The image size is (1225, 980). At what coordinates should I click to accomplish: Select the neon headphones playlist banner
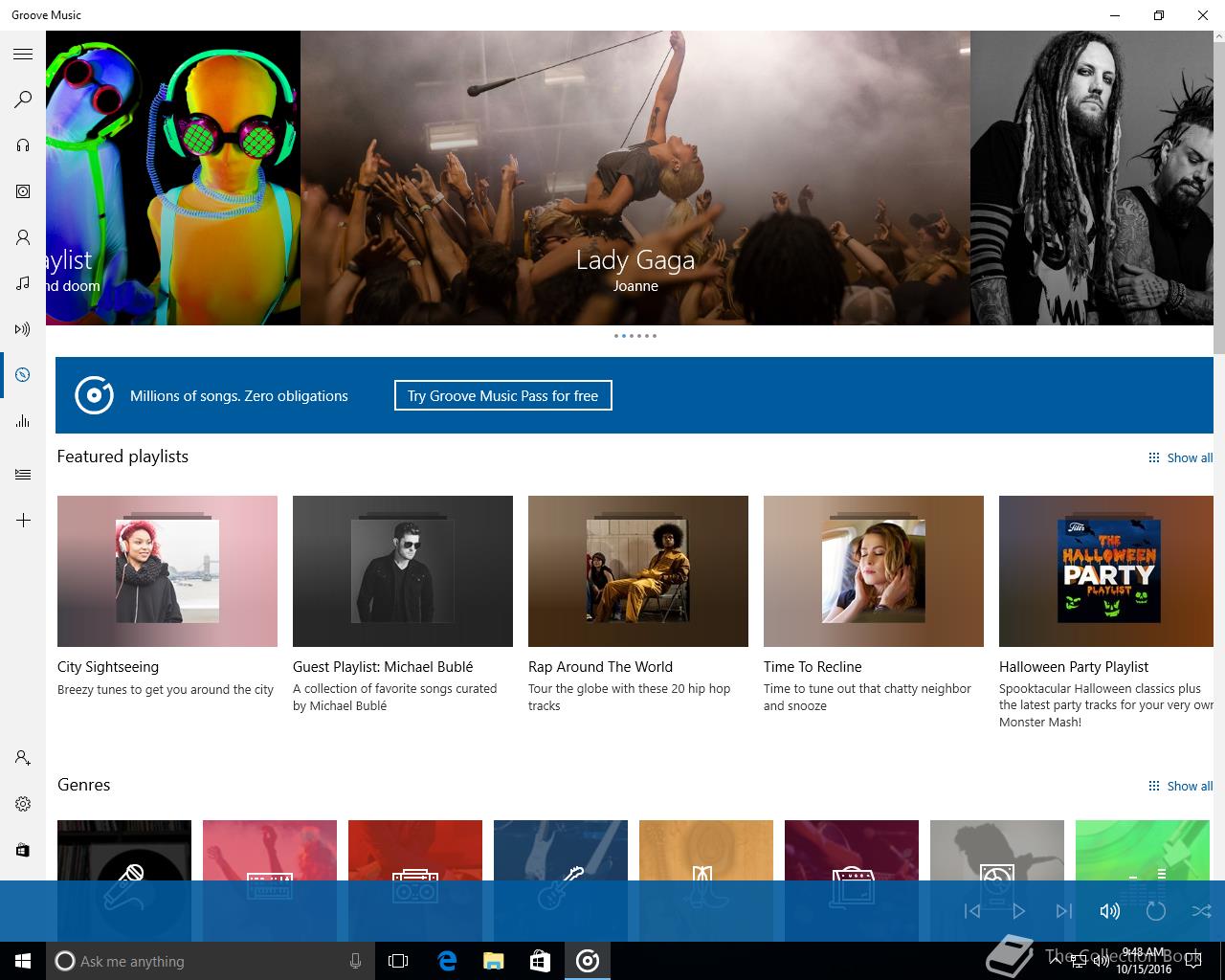(x=173, y=178)
